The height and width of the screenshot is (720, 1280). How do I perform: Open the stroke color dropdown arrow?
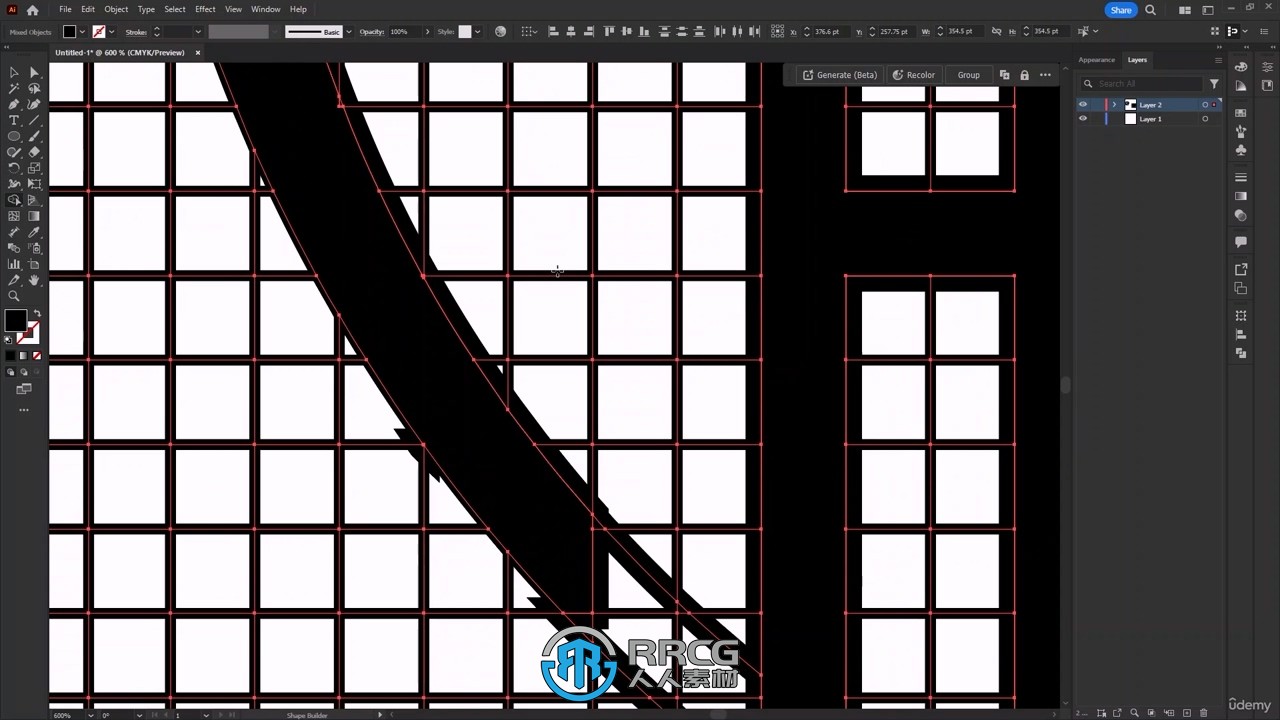pos(112,32)
